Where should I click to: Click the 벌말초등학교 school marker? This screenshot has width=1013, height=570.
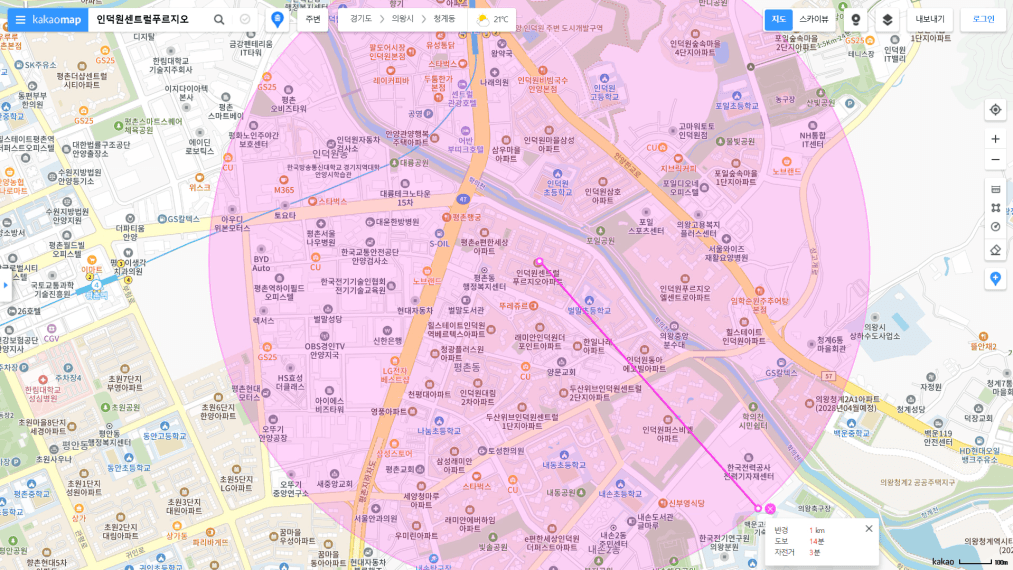(x=589, y=301)
